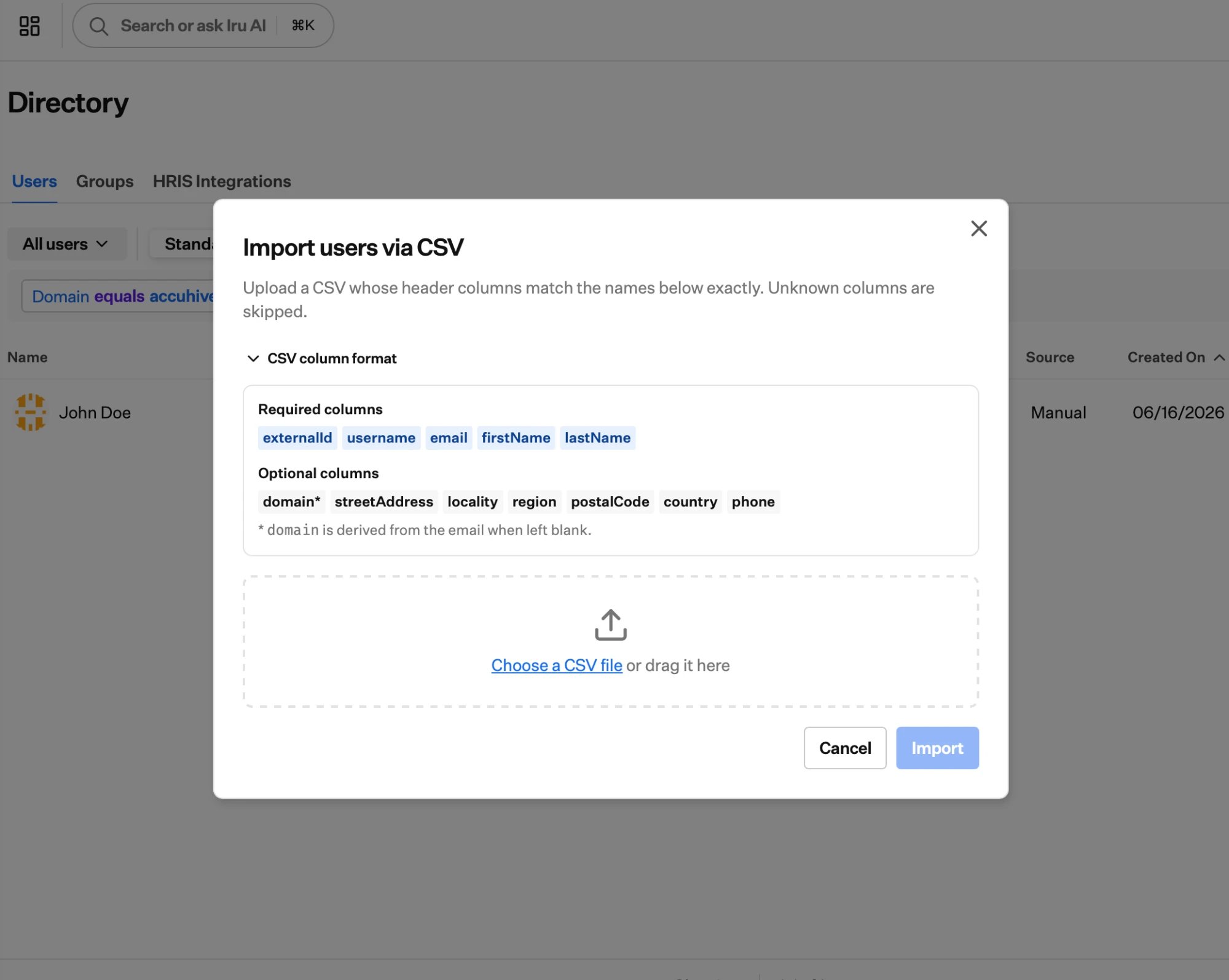
Task: Click the 06/16/2026 date cell
Action: pos(1178,412)
